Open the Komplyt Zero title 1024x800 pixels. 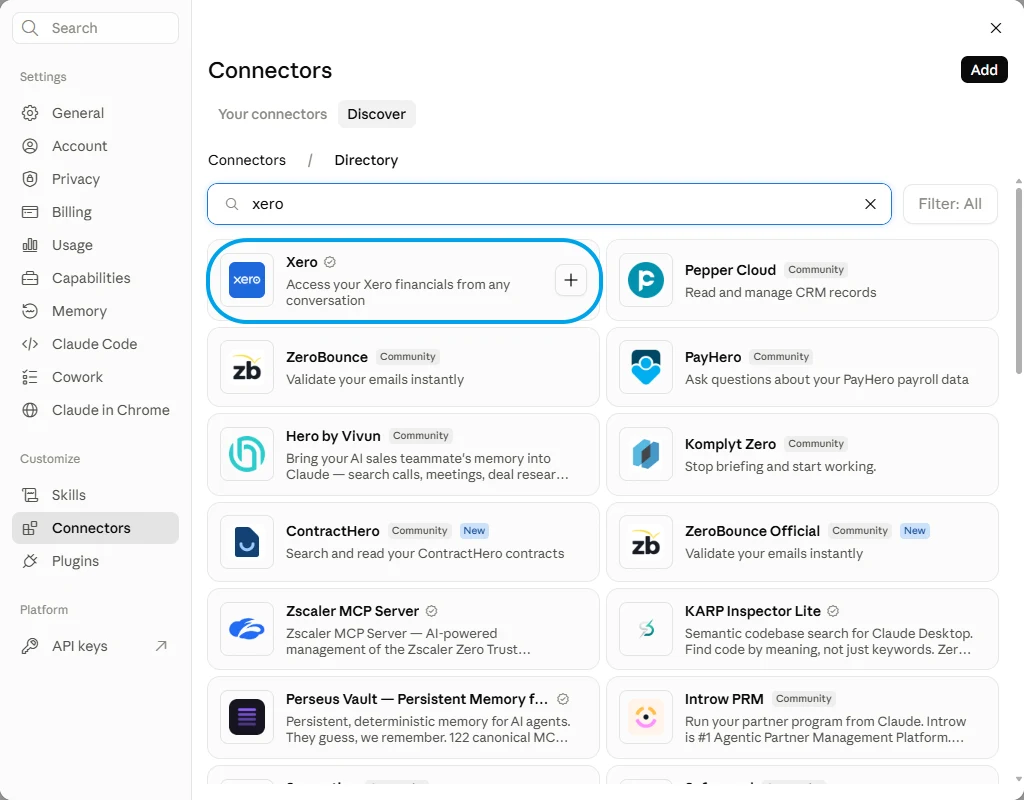(730, 444)
